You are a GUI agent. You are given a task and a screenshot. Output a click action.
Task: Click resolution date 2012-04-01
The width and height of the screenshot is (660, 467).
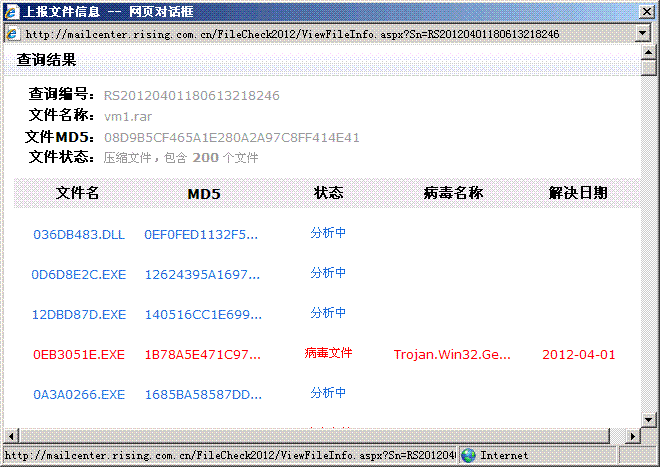(579, 355)
